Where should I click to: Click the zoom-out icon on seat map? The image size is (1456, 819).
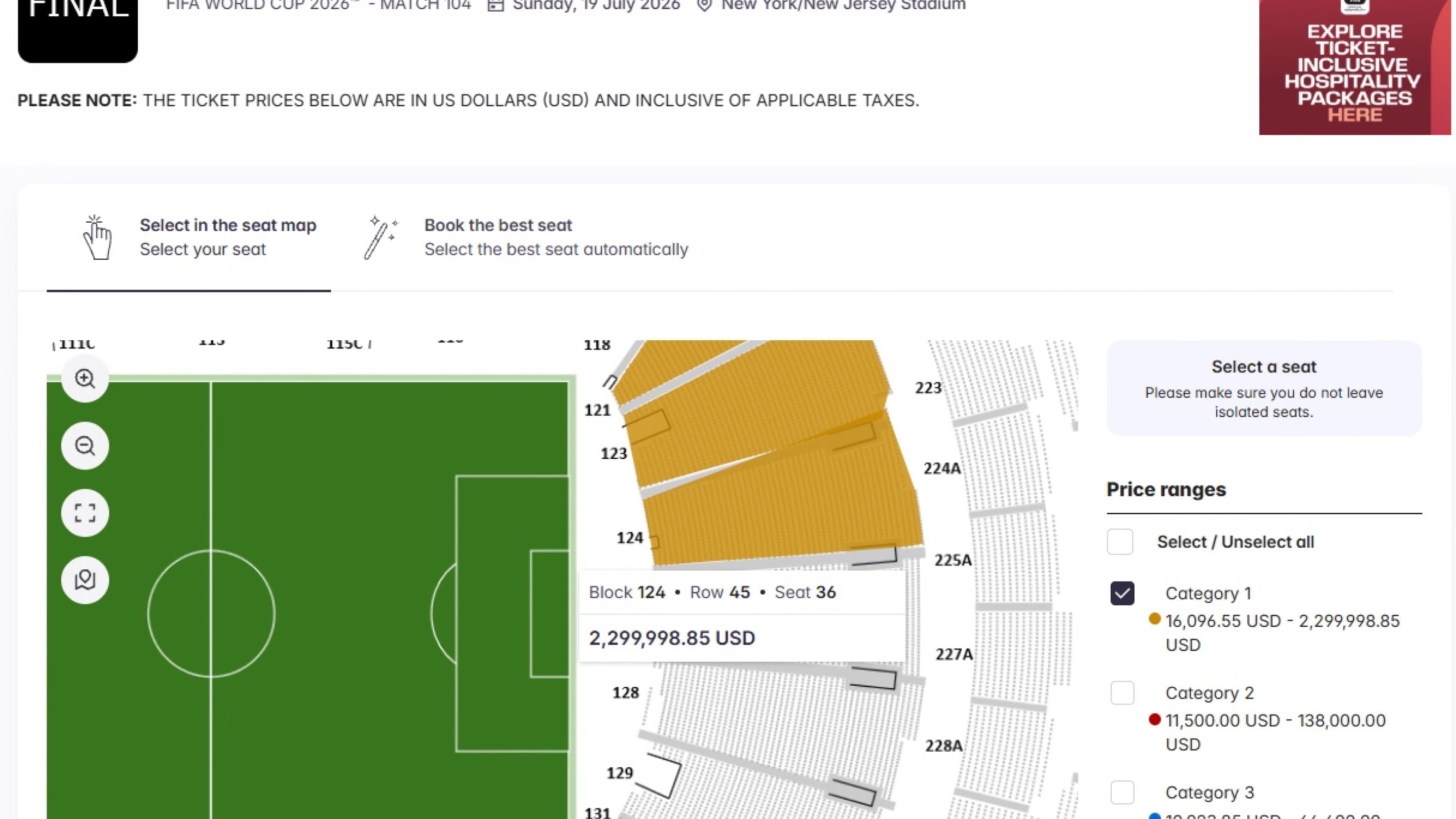[x=84, y=446]
